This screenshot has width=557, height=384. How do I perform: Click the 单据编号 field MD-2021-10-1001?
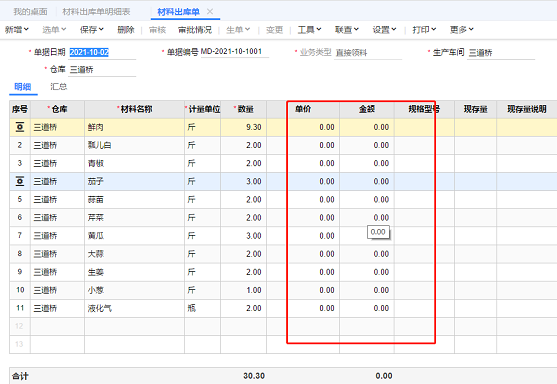point(235,52)
